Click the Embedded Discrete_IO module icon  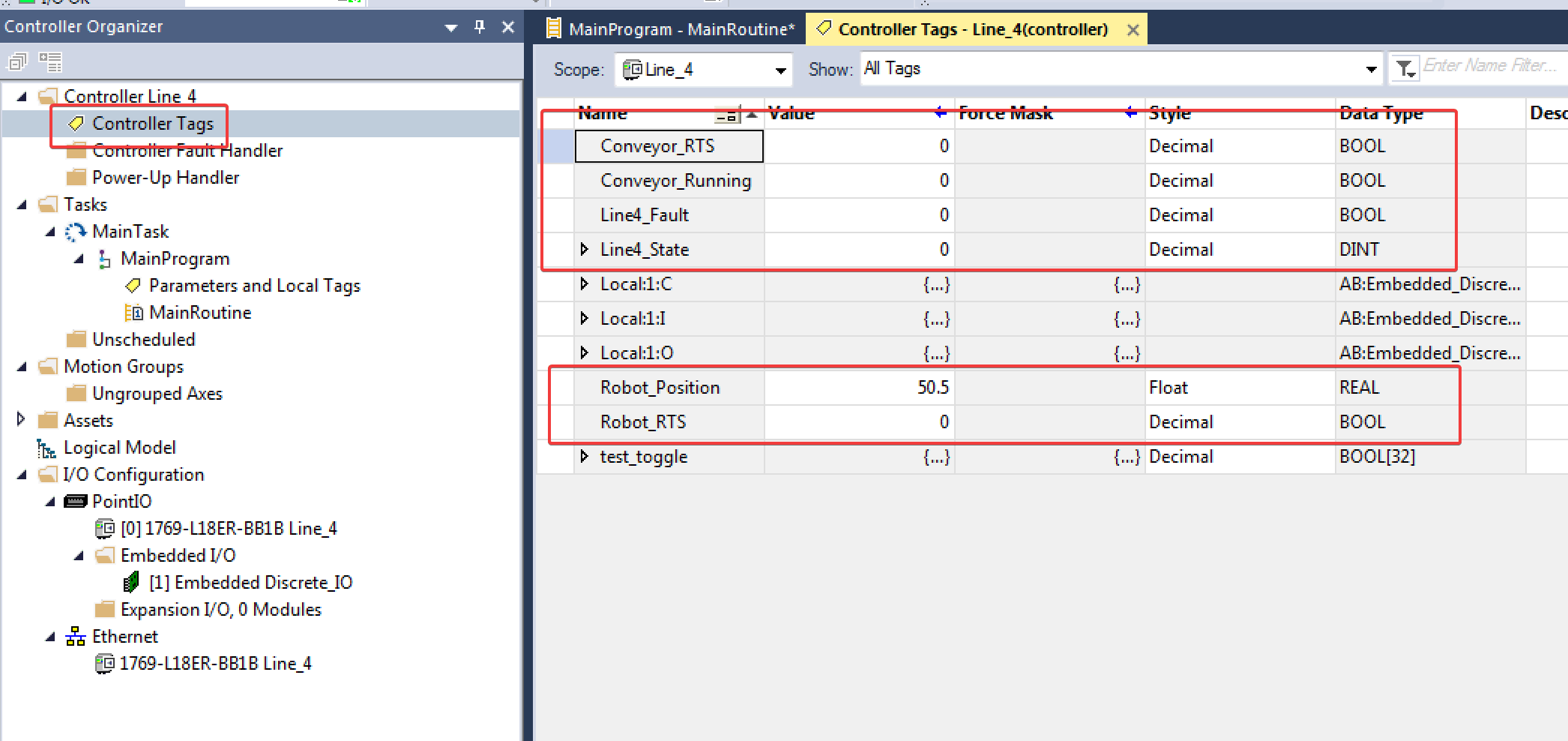(x=130, y=582)
